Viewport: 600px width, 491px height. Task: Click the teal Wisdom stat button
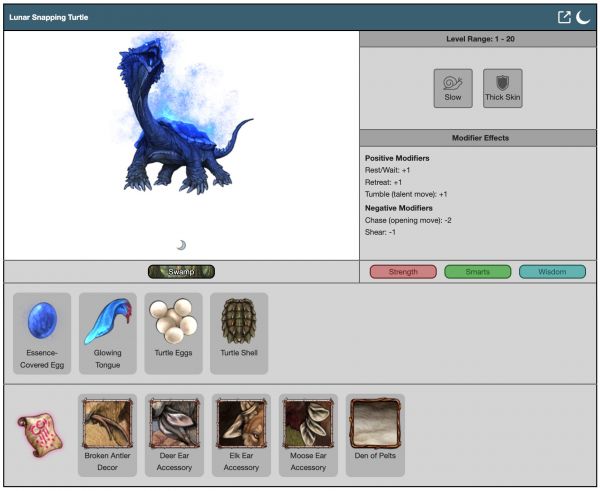[x=552, y=271]
